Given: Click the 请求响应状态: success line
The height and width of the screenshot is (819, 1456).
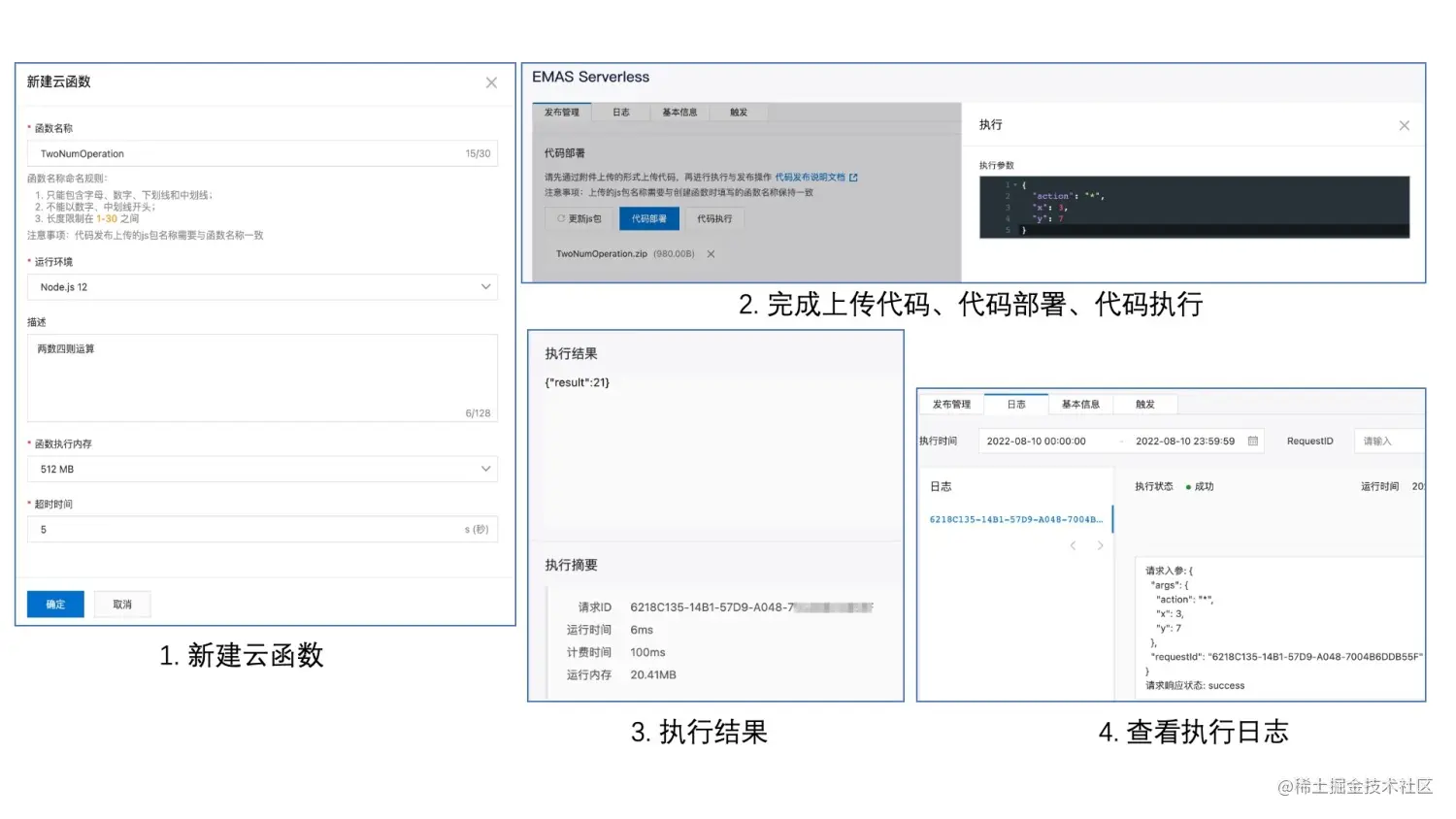Looking at the screenshot, I should 1195,686.
